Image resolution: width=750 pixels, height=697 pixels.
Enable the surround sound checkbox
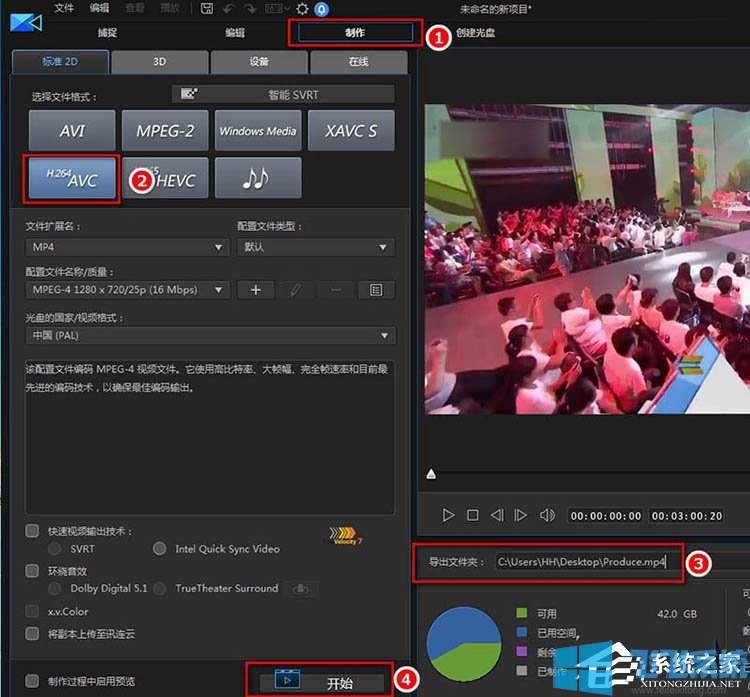click(x=32, y=571)
